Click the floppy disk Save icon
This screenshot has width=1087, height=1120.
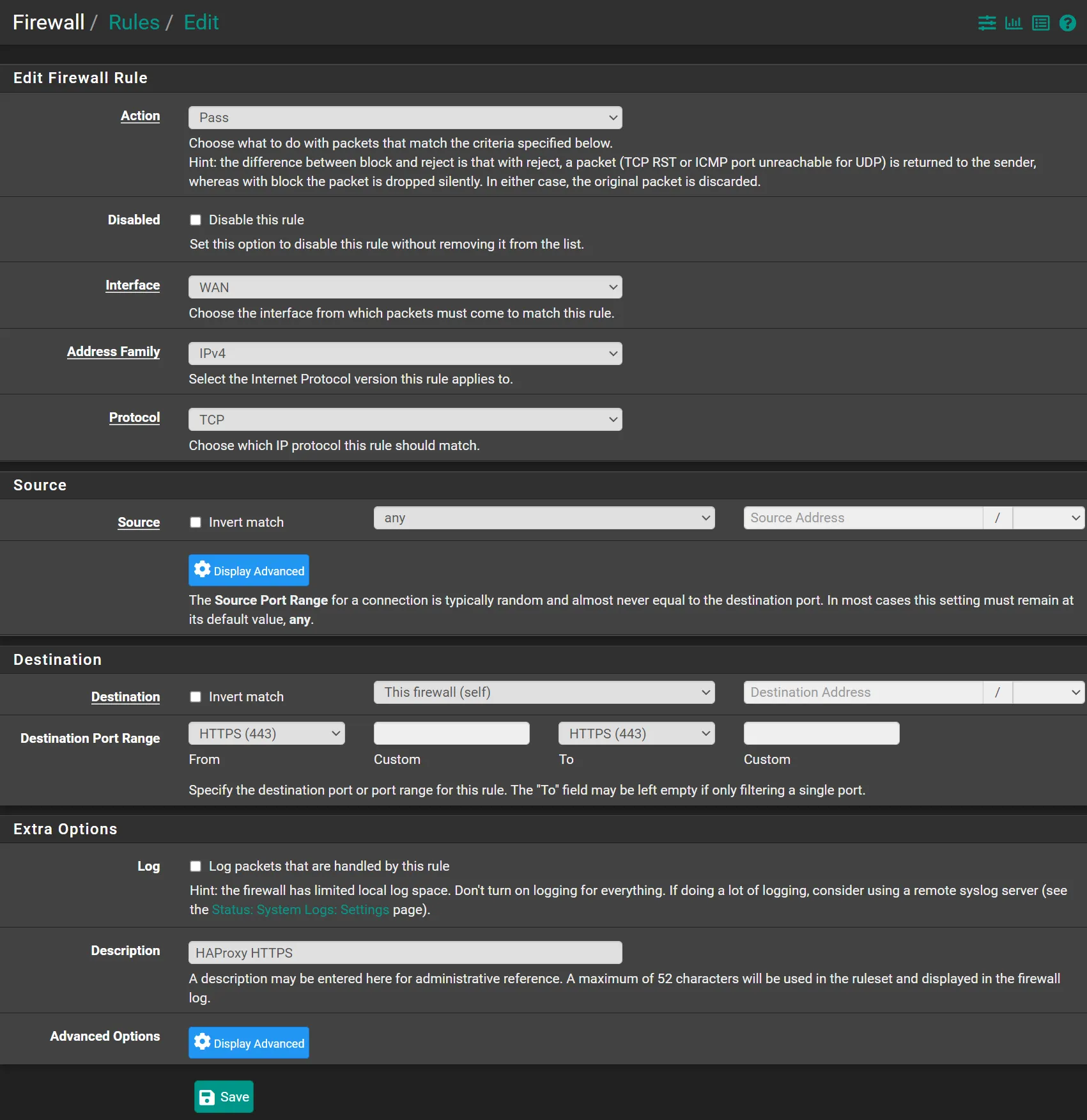207,1097
